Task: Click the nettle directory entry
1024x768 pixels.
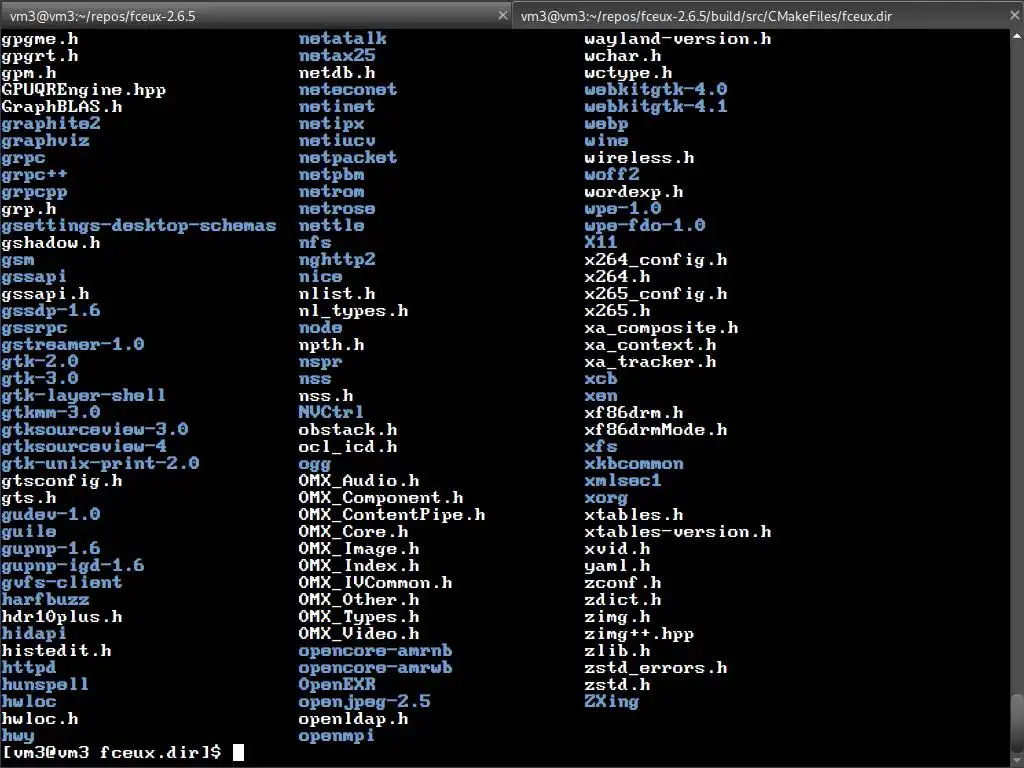Action: tap(331, 225)
